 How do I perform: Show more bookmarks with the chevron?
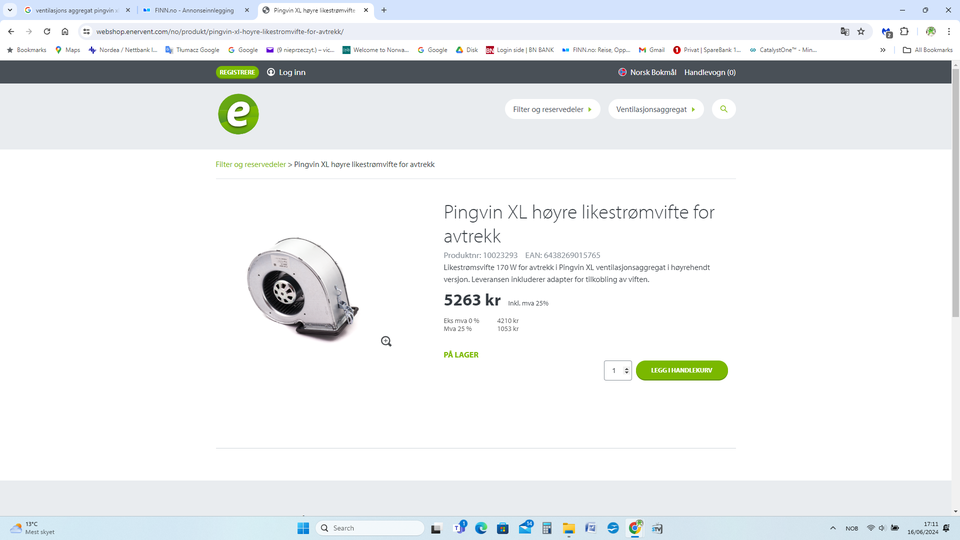pyautogui.click(x=883, y=50)
